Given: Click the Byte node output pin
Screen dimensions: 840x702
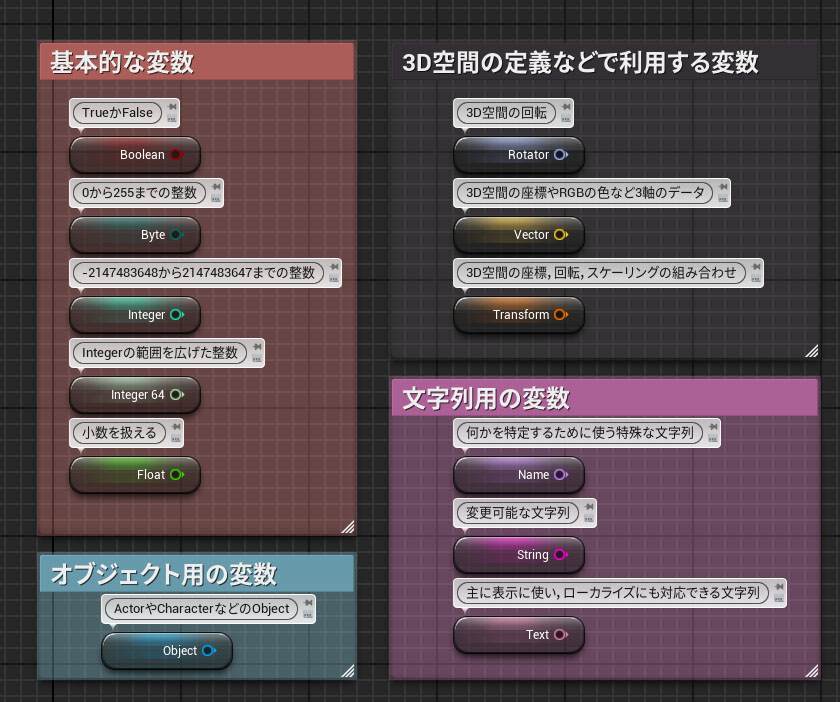Looking at the screenshot, I should [x=176, y=235].
